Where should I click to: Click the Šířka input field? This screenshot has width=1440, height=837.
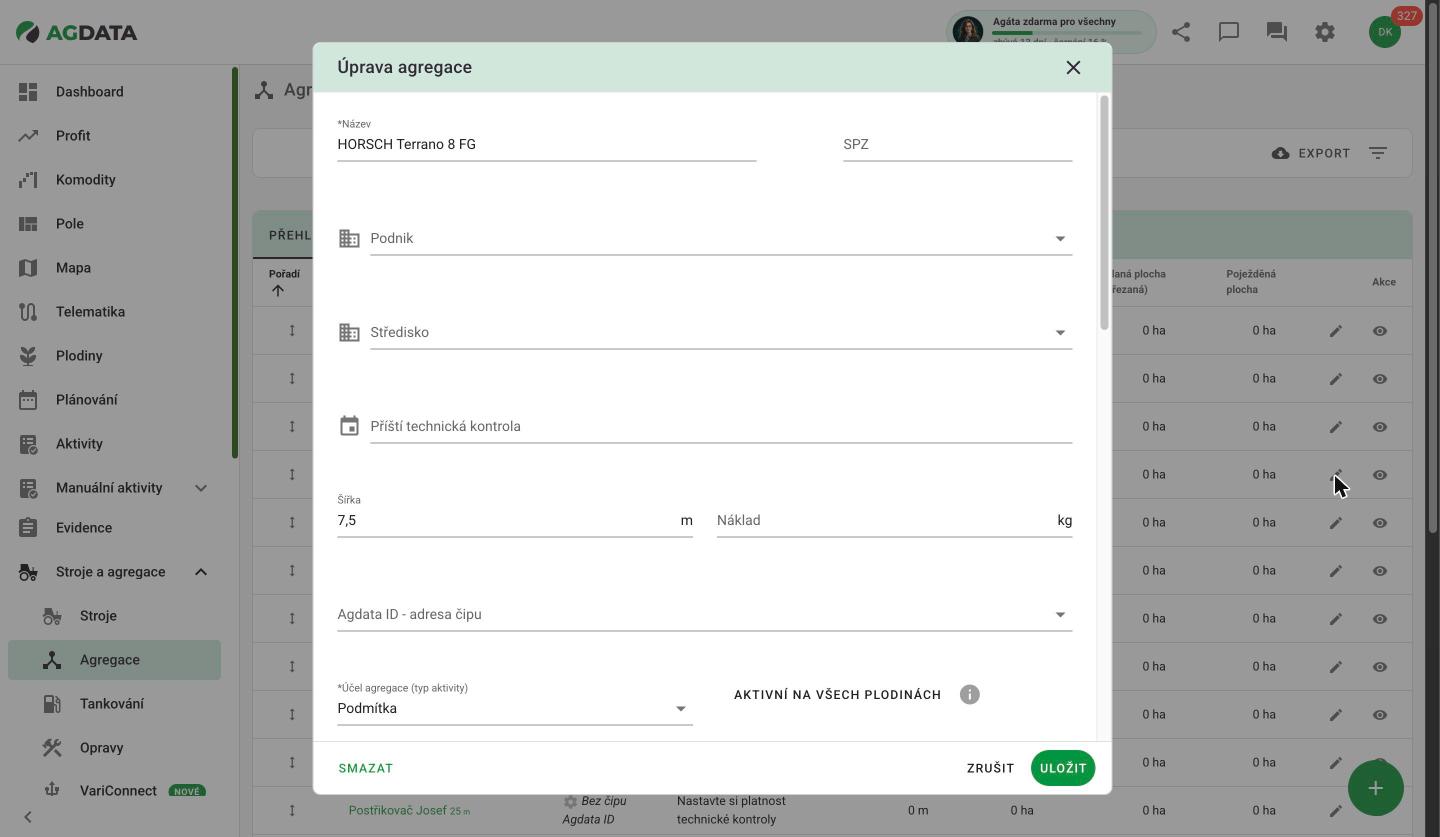pyautogui.click(x=505, y=520)
